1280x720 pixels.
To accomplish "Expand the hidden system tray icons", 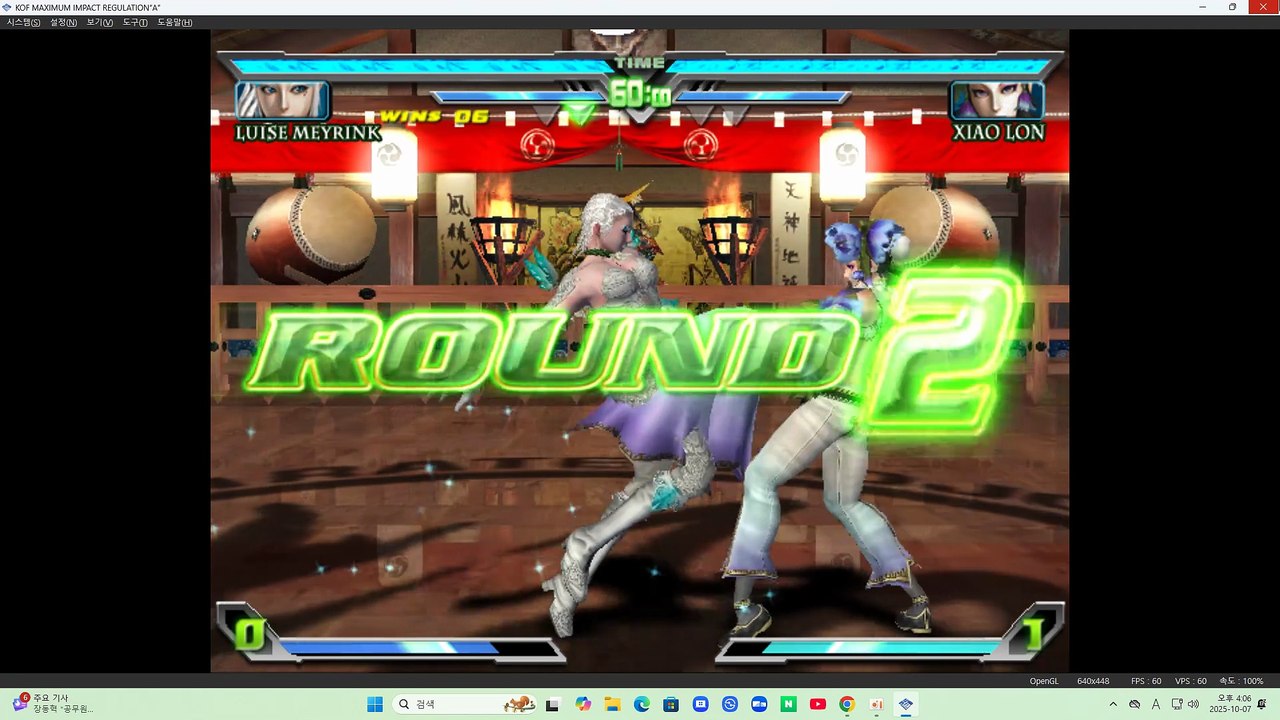I will (x=1113, y=704).
